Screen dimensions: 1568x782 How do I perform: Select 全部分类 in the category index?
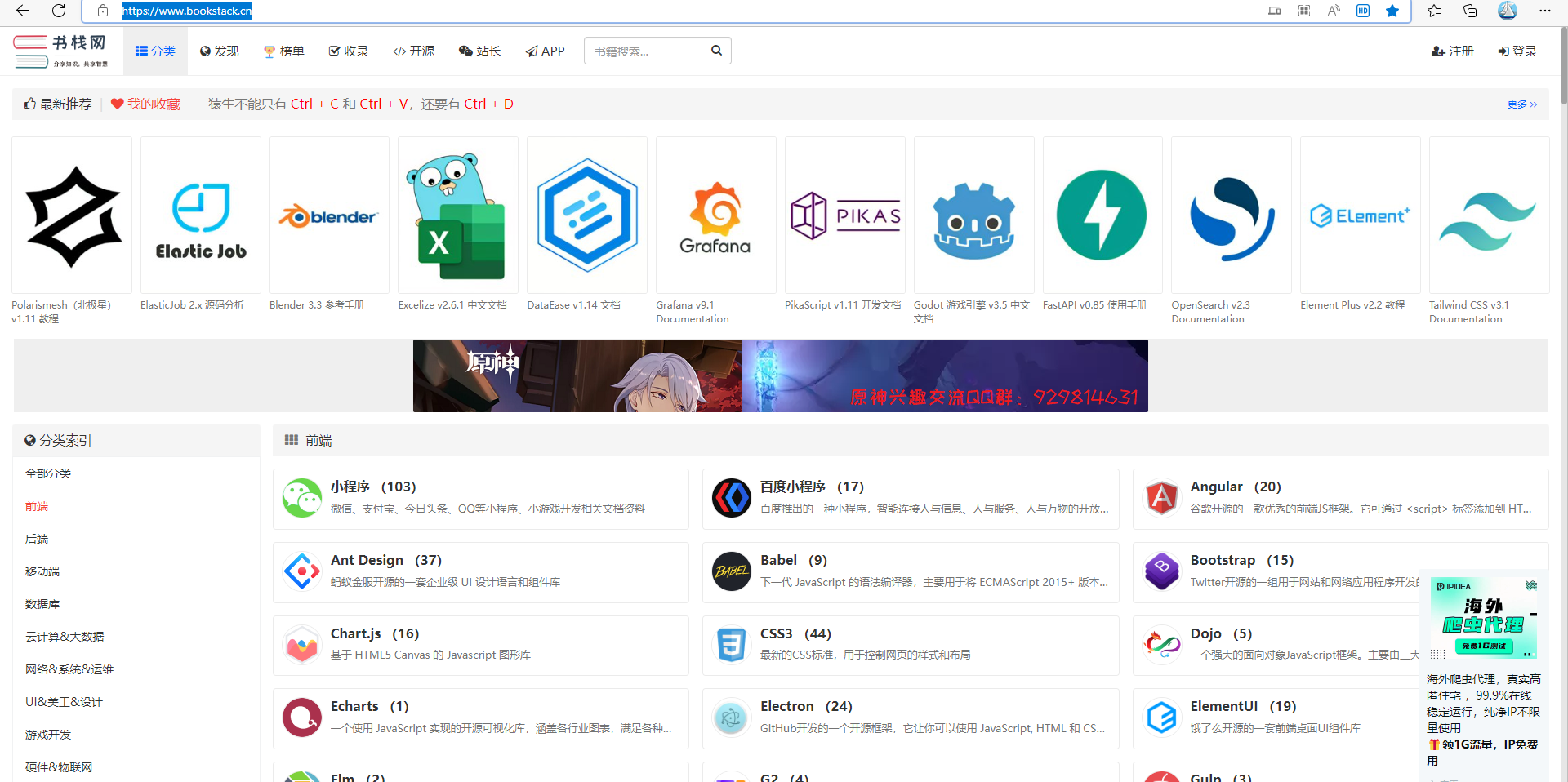pos(48,473)
